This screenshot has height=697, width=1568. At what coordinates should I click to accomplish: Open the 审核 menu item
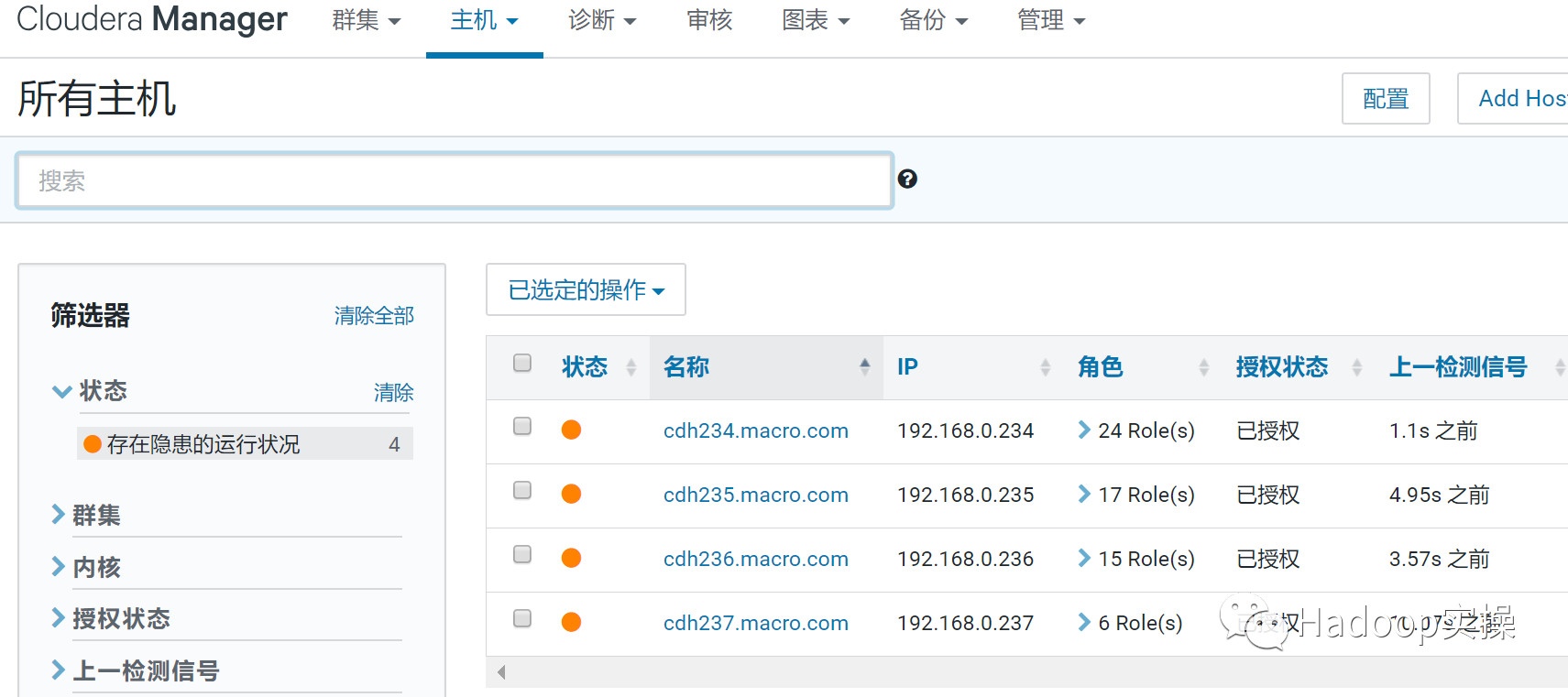pyautogui.click(x=709, y=20)
